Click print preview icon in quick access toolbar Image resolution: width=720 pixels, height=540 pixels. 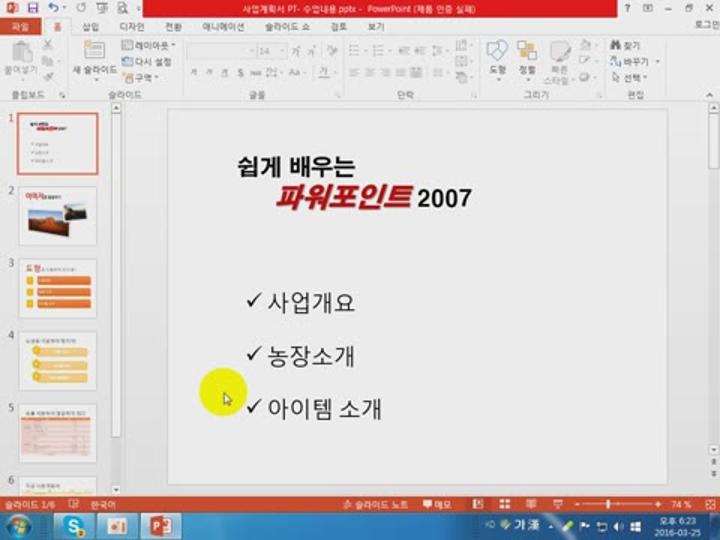click(123, 8)
